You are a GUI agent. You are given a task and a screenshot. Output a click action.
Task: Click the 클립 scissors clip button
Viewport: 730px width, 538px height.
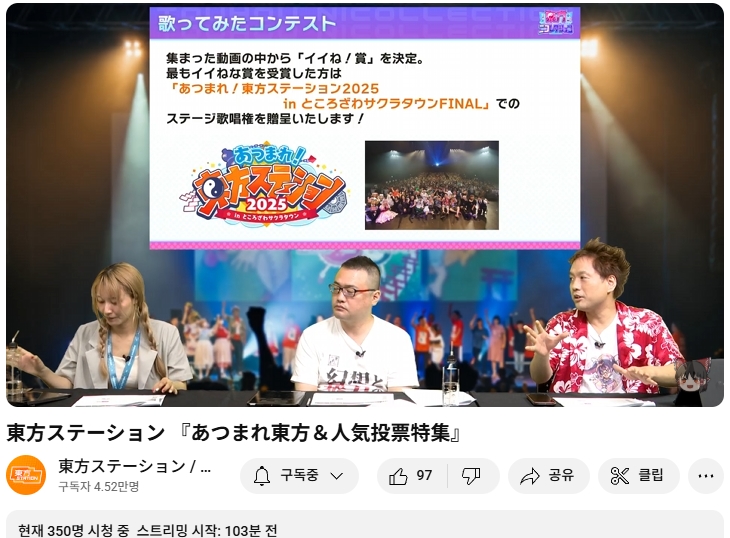coord(638,476)
